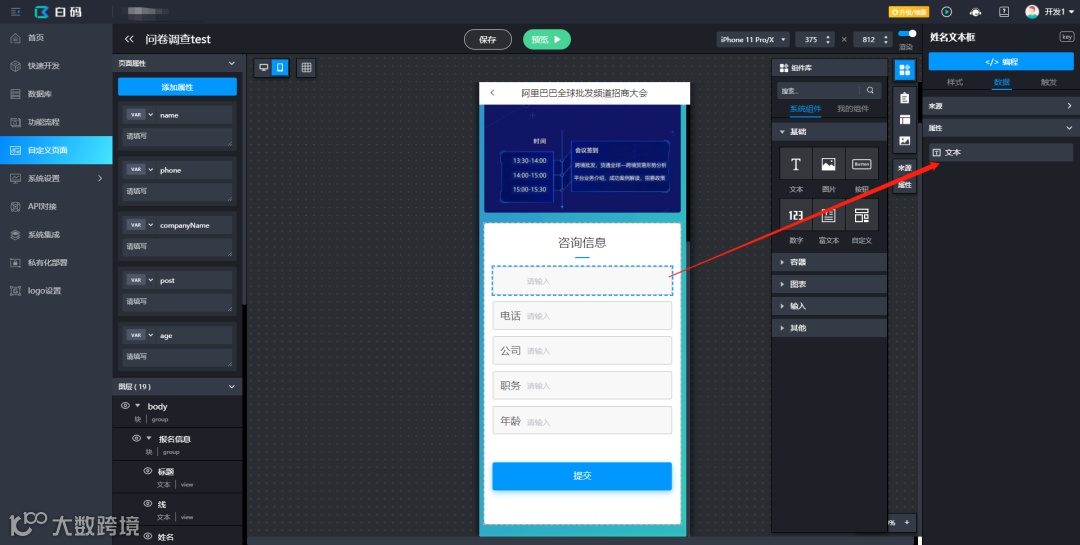
Task: Click the clipboard icon in vertical strip
Action: click(904, 99)
